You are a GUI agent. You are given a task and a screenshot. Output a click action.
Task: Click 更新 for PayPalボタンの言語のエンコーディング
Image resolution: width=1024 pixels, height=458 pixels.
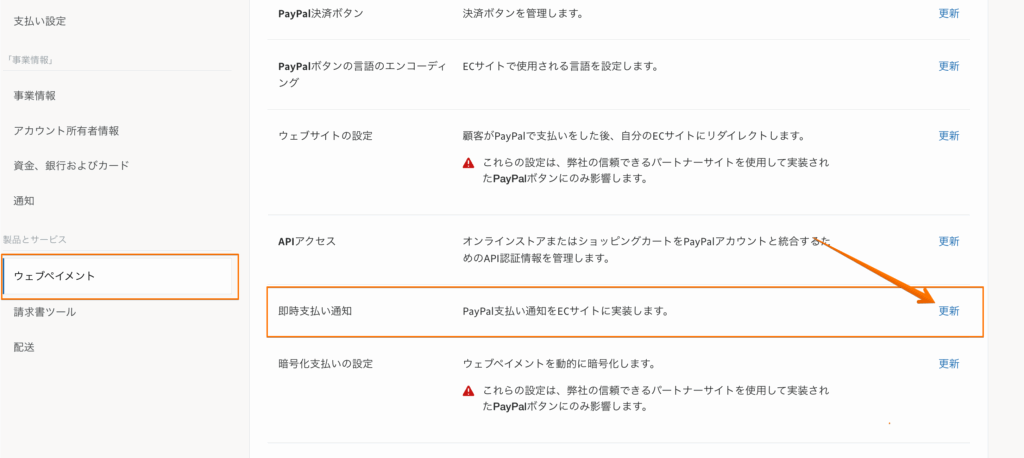point(949,66)
